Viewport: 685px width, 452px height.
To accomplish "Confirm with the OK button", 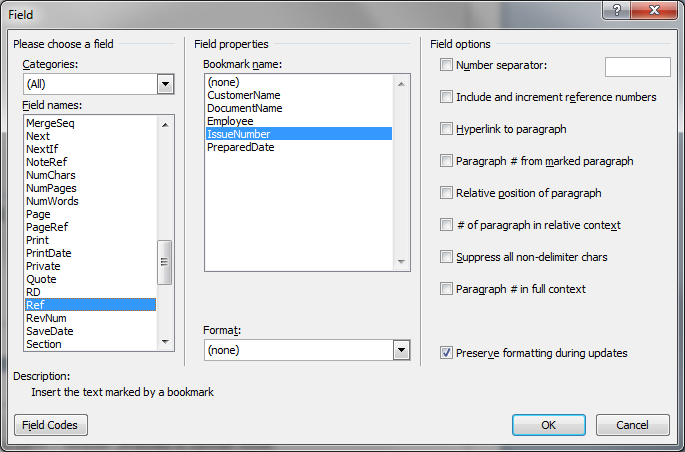I will click(x=549, y=425).
